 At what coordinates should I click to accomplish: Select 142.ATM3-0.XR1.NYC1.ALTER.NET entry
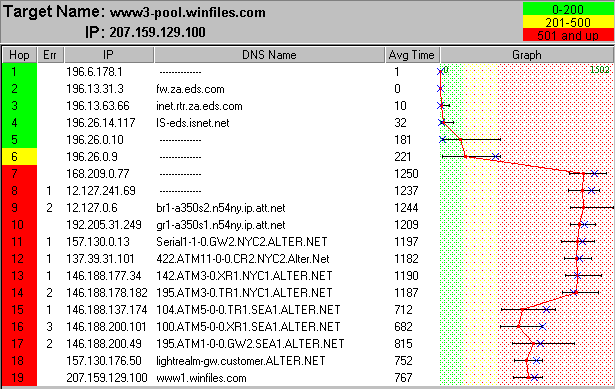(244, 276)
